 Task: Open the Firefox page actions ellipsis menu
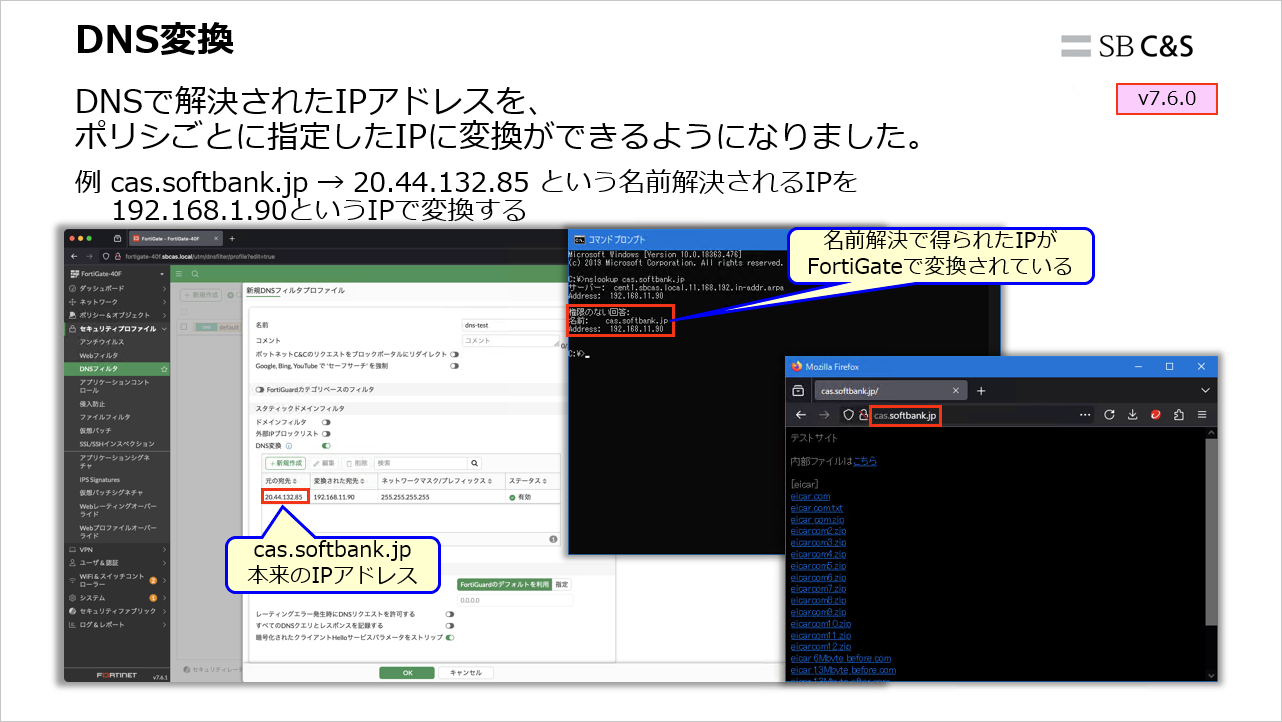[1086, 415]
